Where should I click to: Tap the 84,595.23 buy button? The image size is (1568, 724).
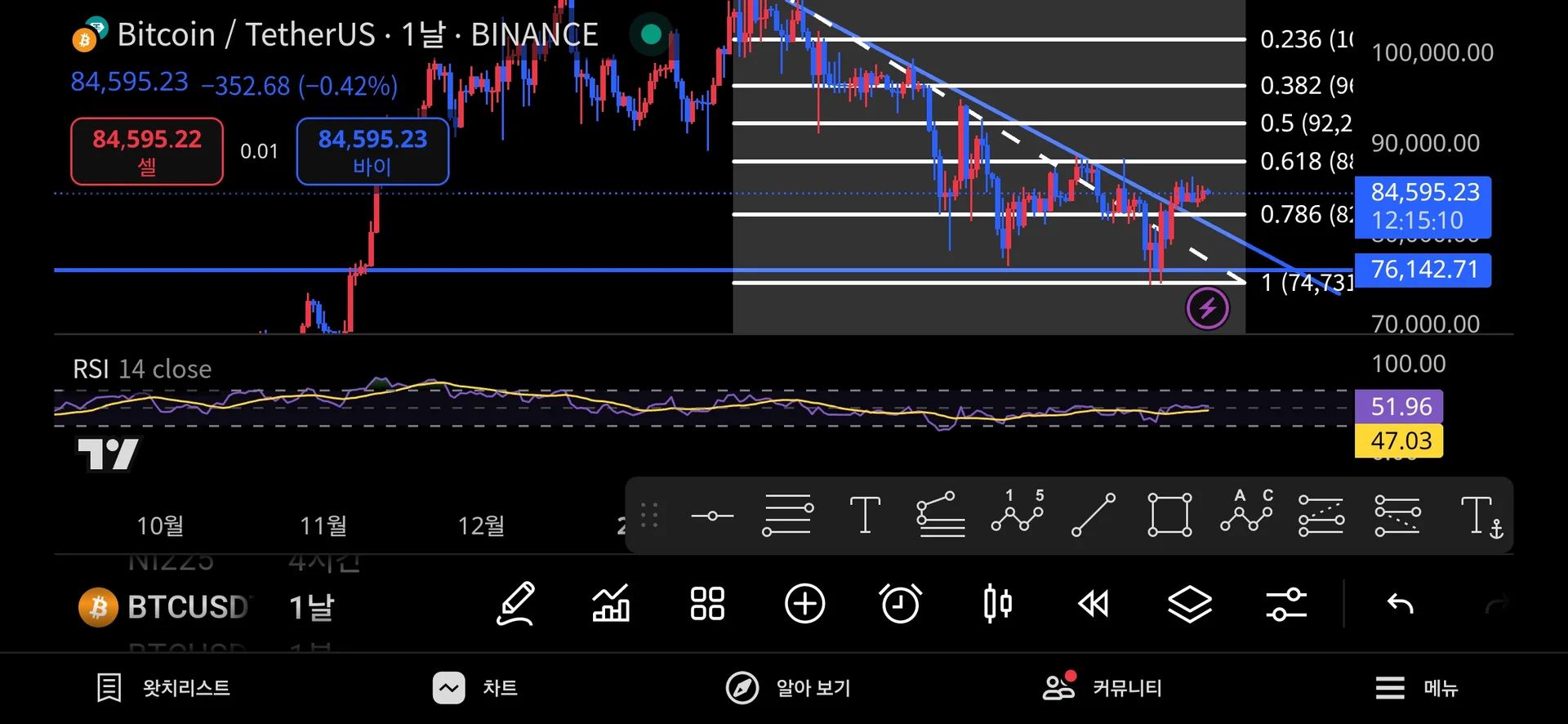372,151
